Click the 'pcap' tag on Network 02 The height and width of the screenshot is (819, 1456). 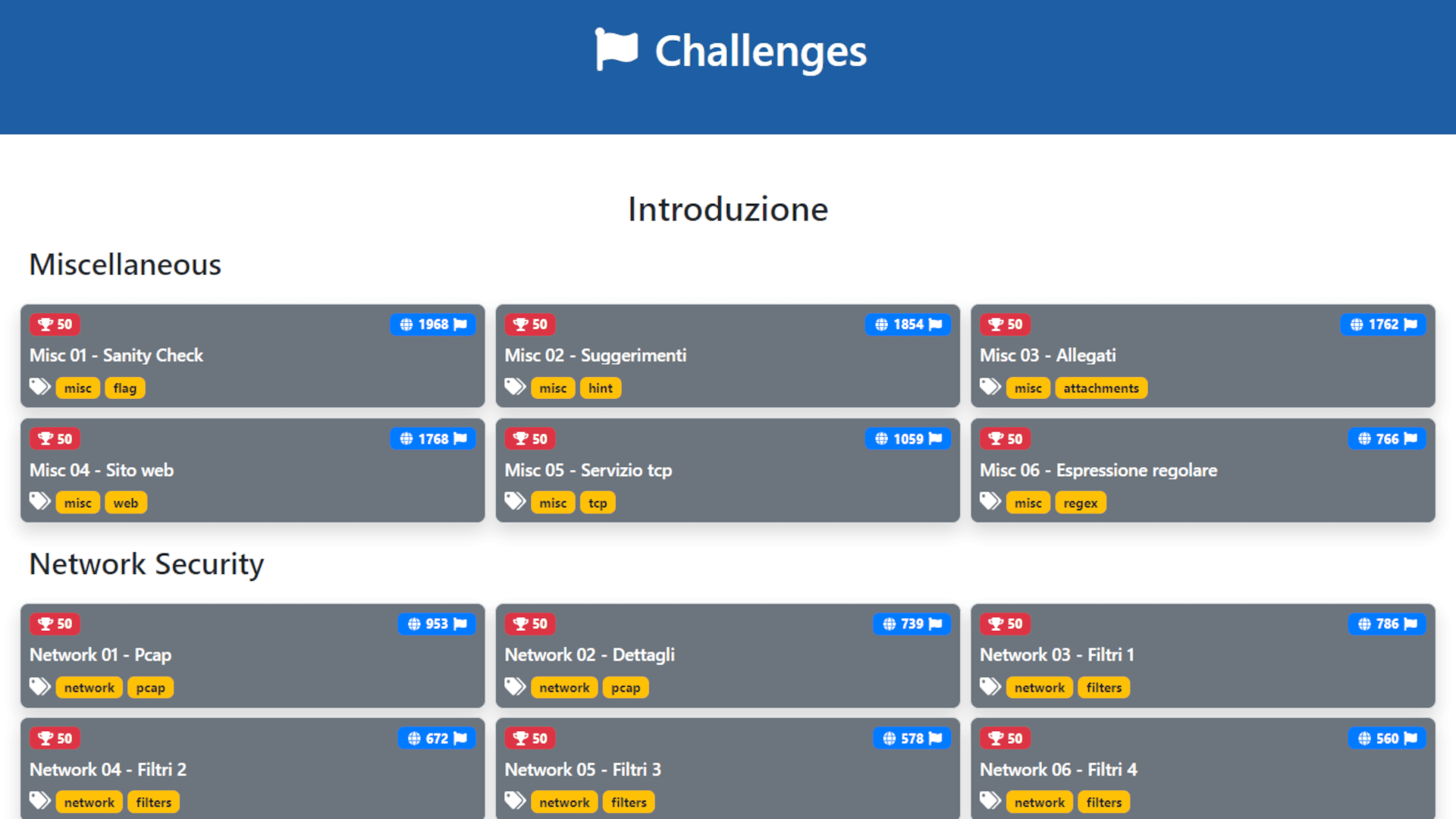(625, 688)
